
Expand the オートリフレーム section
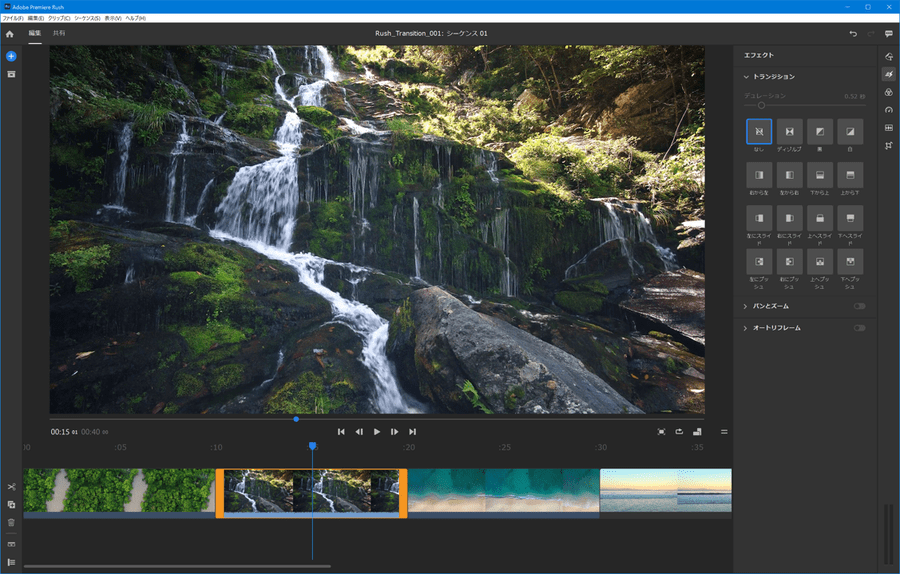click(746, 328)
